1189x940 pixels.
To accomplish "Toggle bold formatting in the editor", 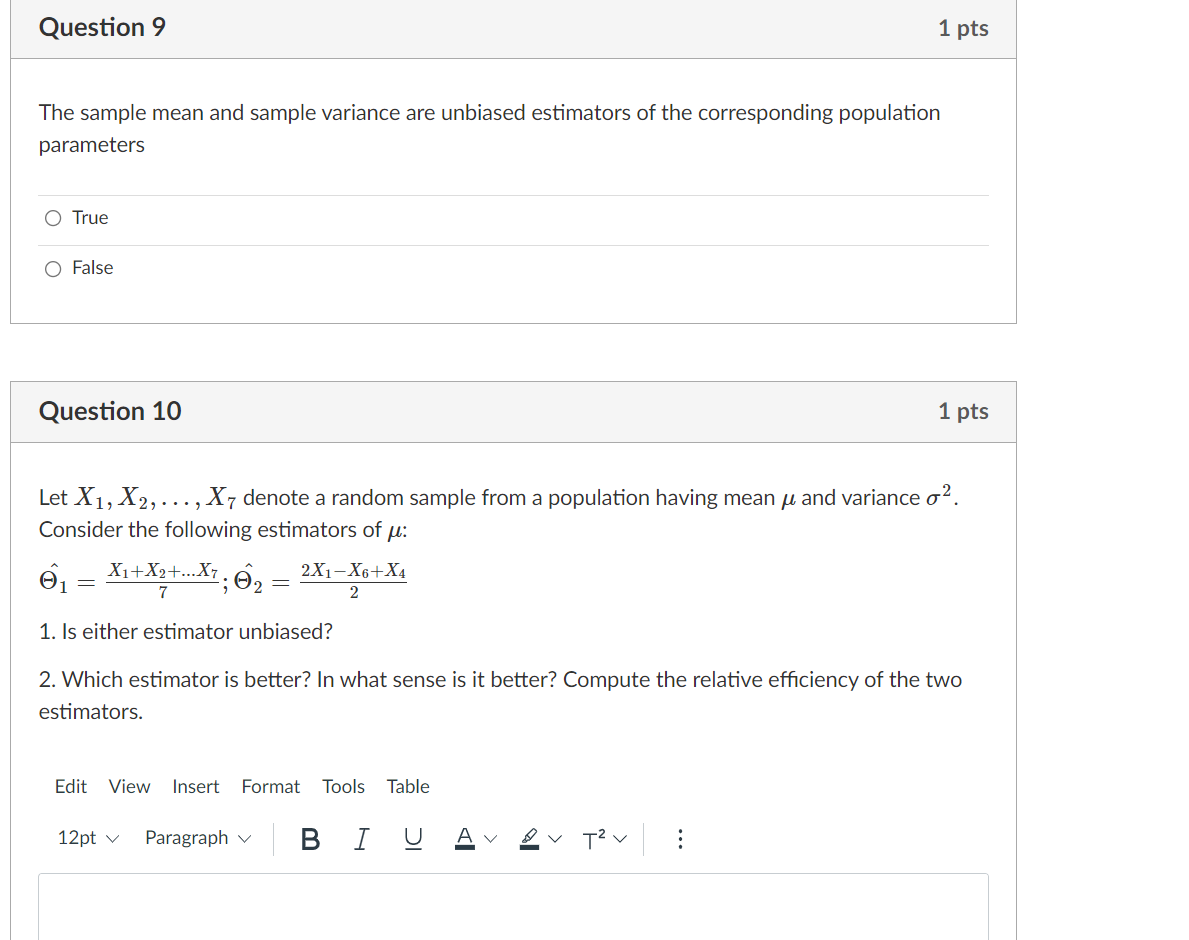I will pos(310,839).
